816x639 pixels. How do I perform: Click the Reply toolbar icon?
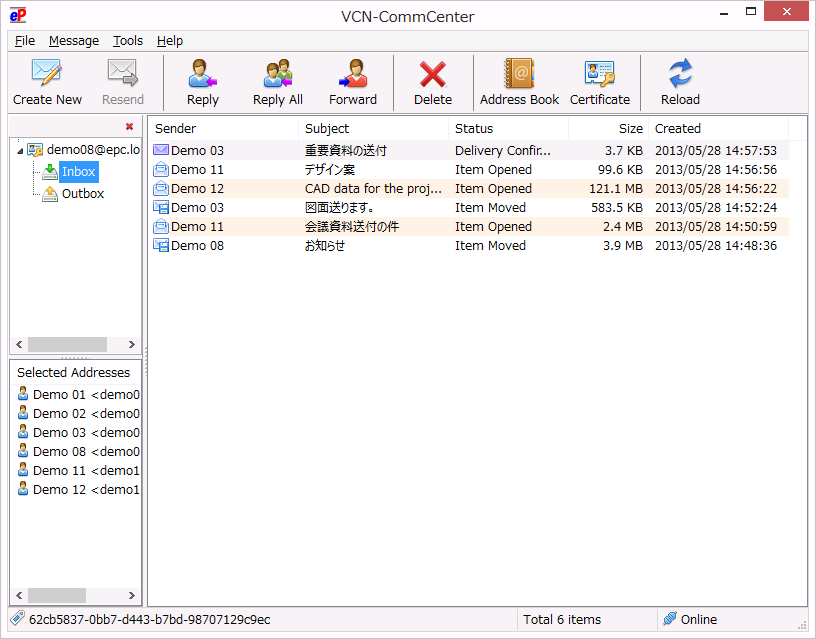tap(202, 73)
